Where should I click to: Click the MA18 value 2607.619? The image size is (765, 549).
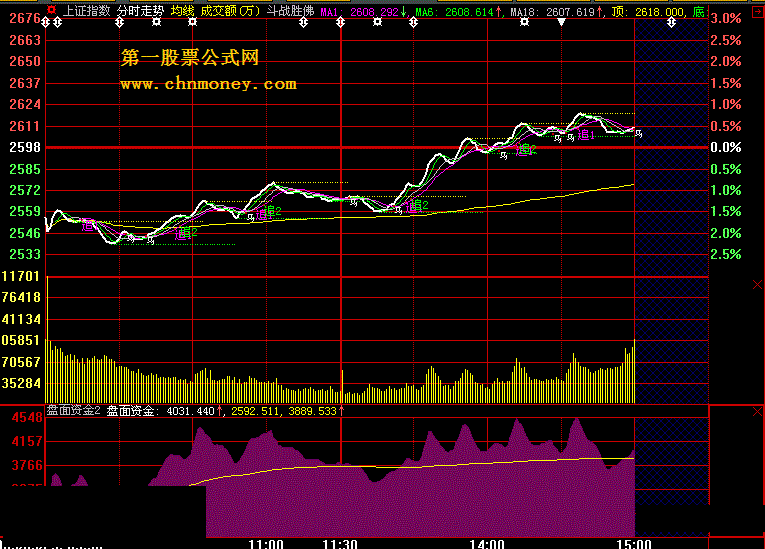click(570, 12)
